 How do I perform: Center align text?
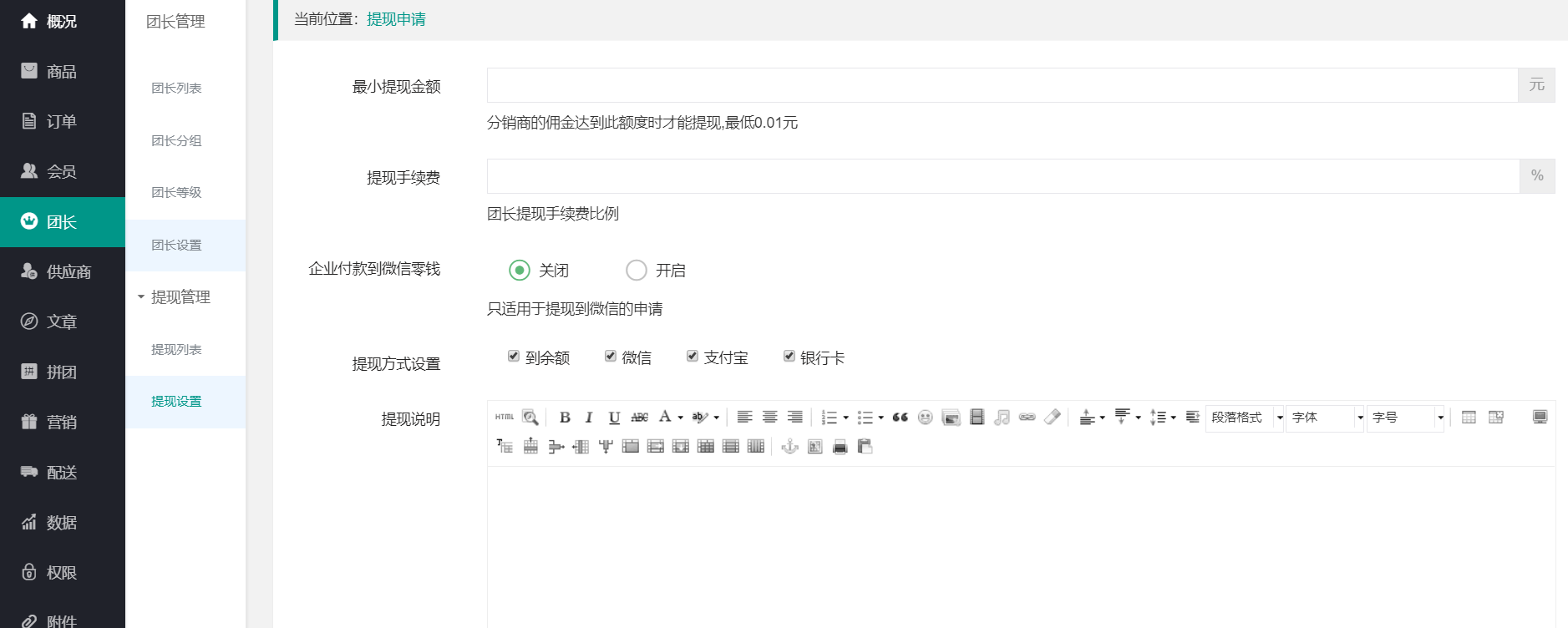pos(770,417)
